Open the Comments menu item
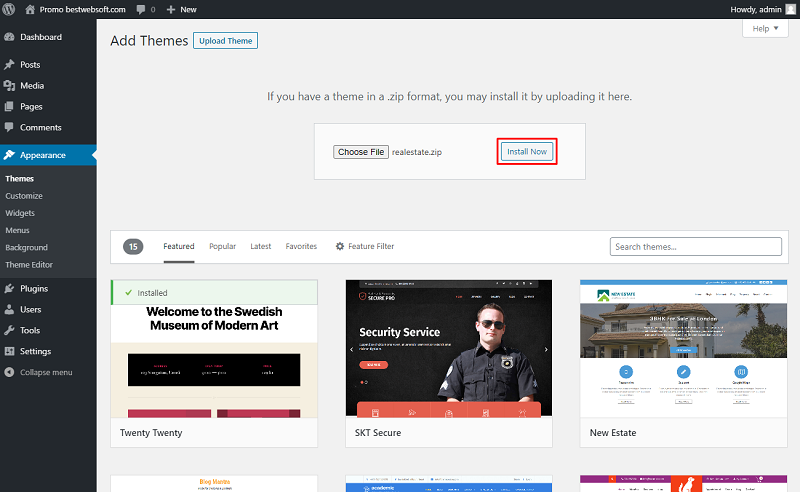 click(x=48, y=127)
